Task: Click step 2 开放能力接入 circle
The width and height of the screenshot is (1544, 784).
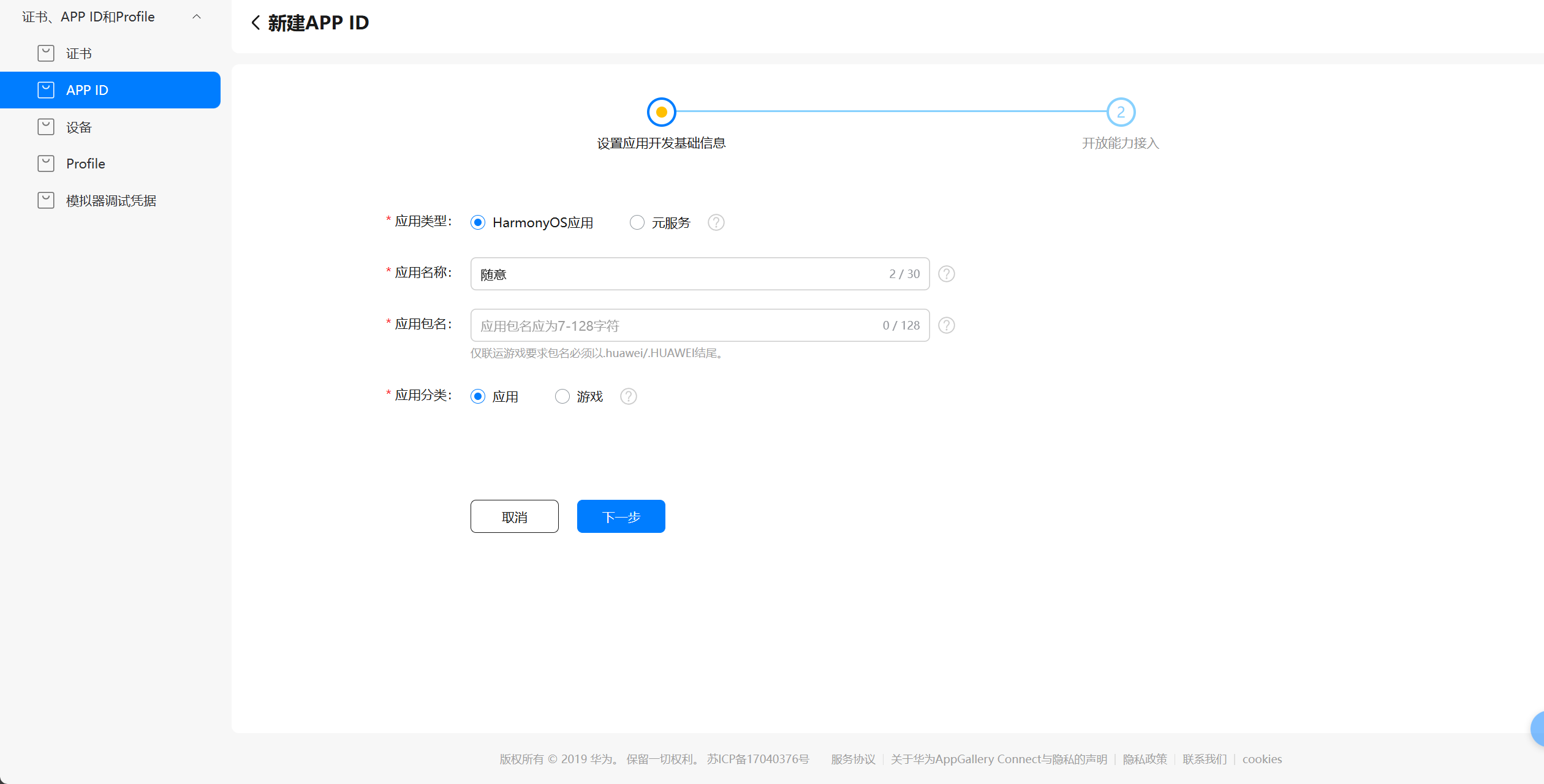Action: click(1121, 112)
